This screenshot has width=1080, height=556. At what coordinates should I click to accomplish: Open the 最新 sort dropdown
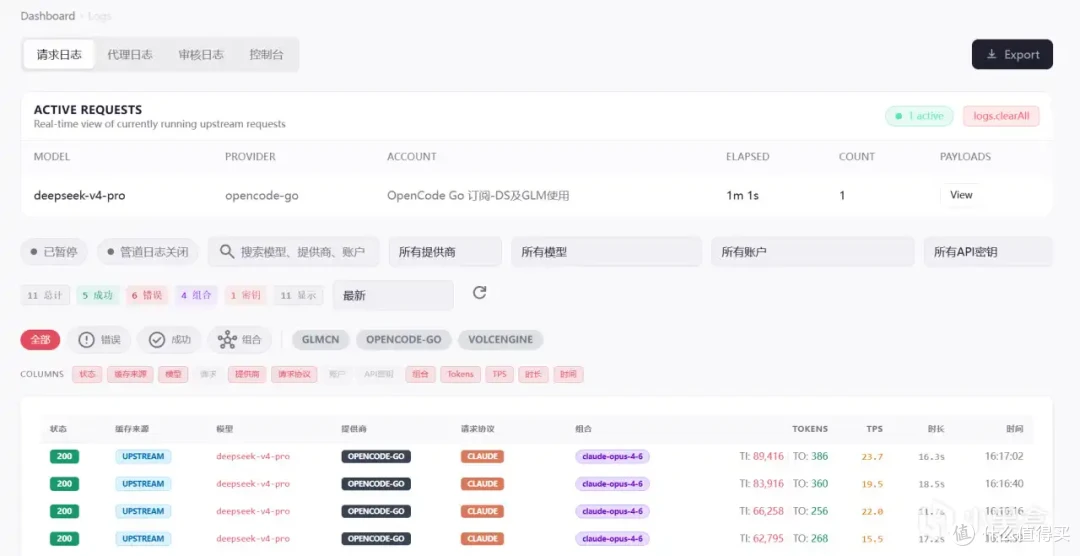point(393,296)
